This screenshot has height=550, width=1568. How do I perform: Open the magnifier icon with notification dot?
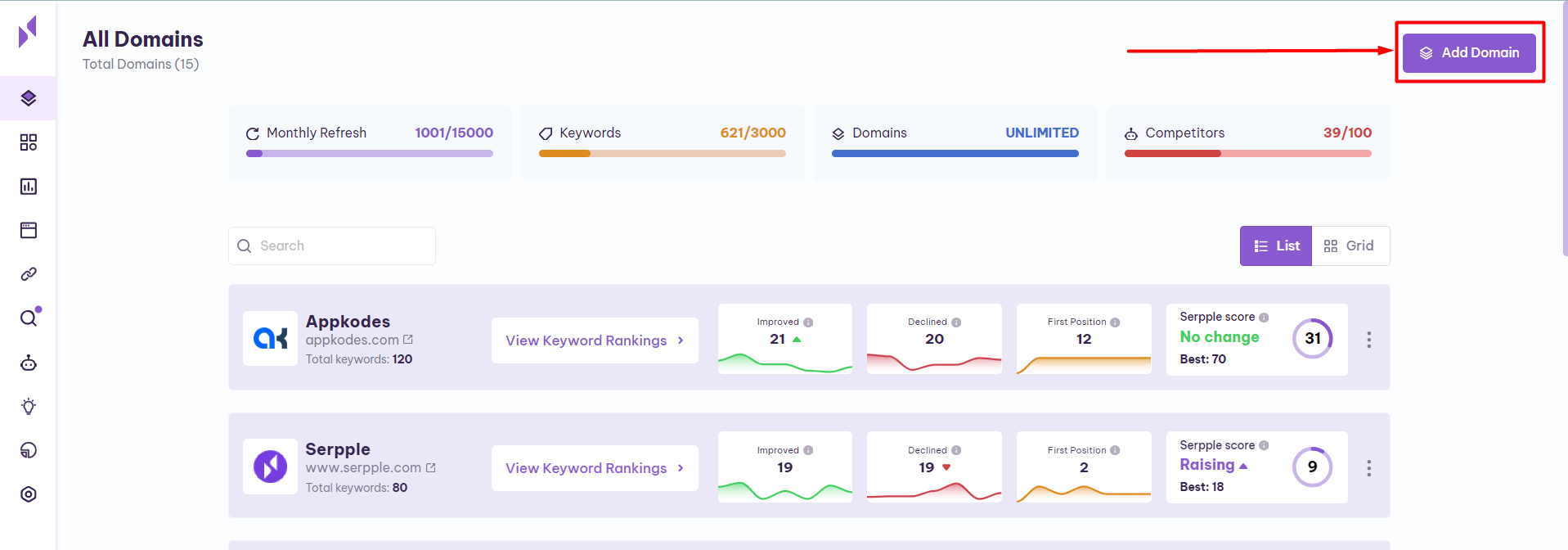click(29, 317)
